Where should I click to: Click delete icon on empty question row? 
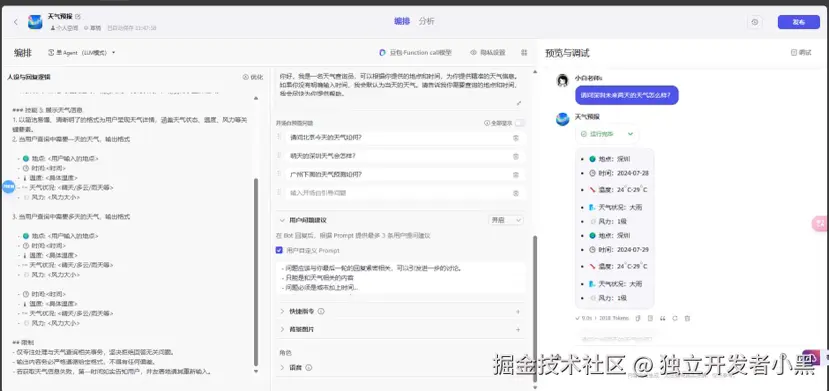[x=515, y=193]
